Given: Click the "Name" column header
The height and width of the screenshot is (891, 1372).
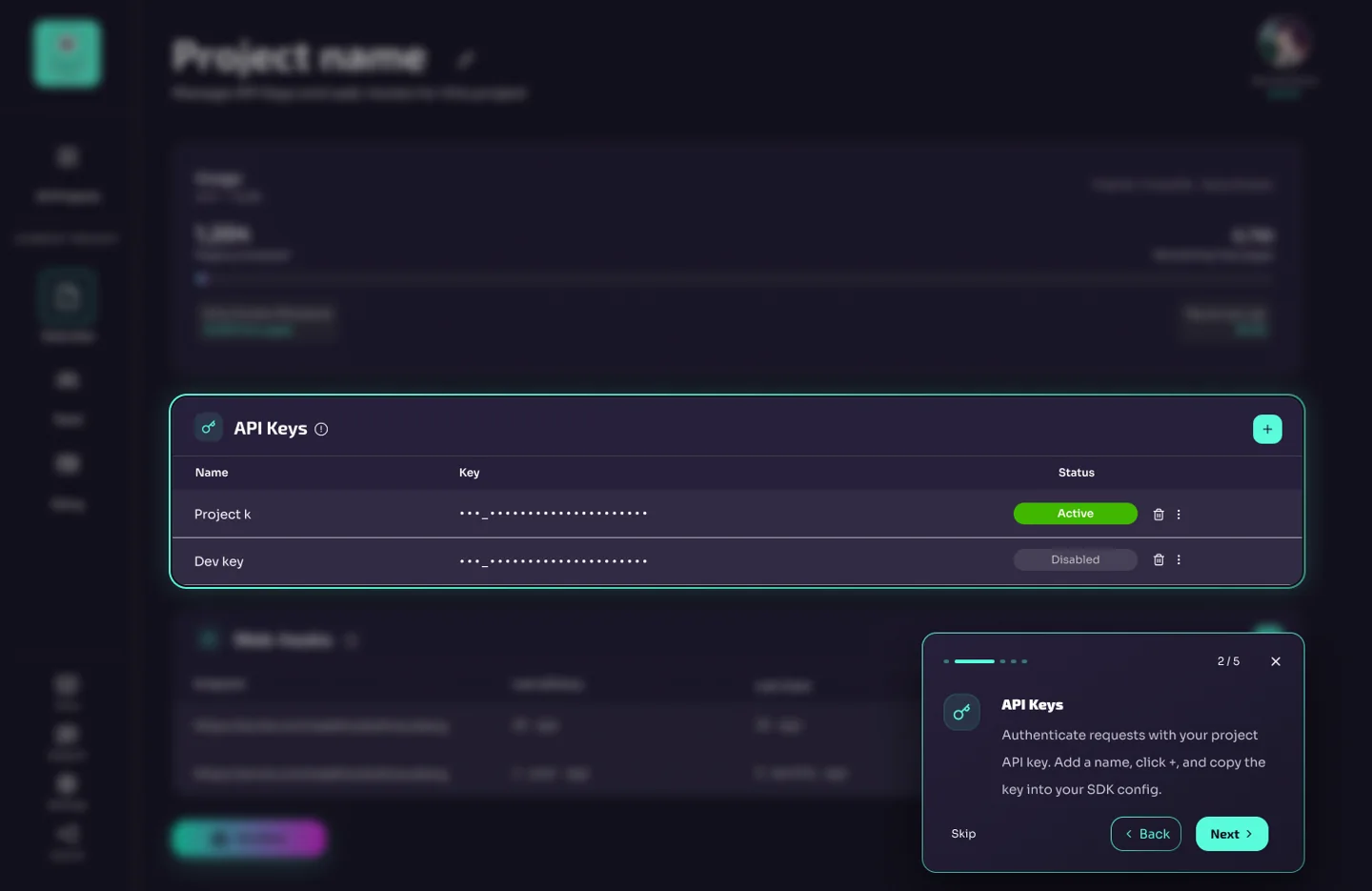Looking at the screenshot, I should (x=212, y=473).
